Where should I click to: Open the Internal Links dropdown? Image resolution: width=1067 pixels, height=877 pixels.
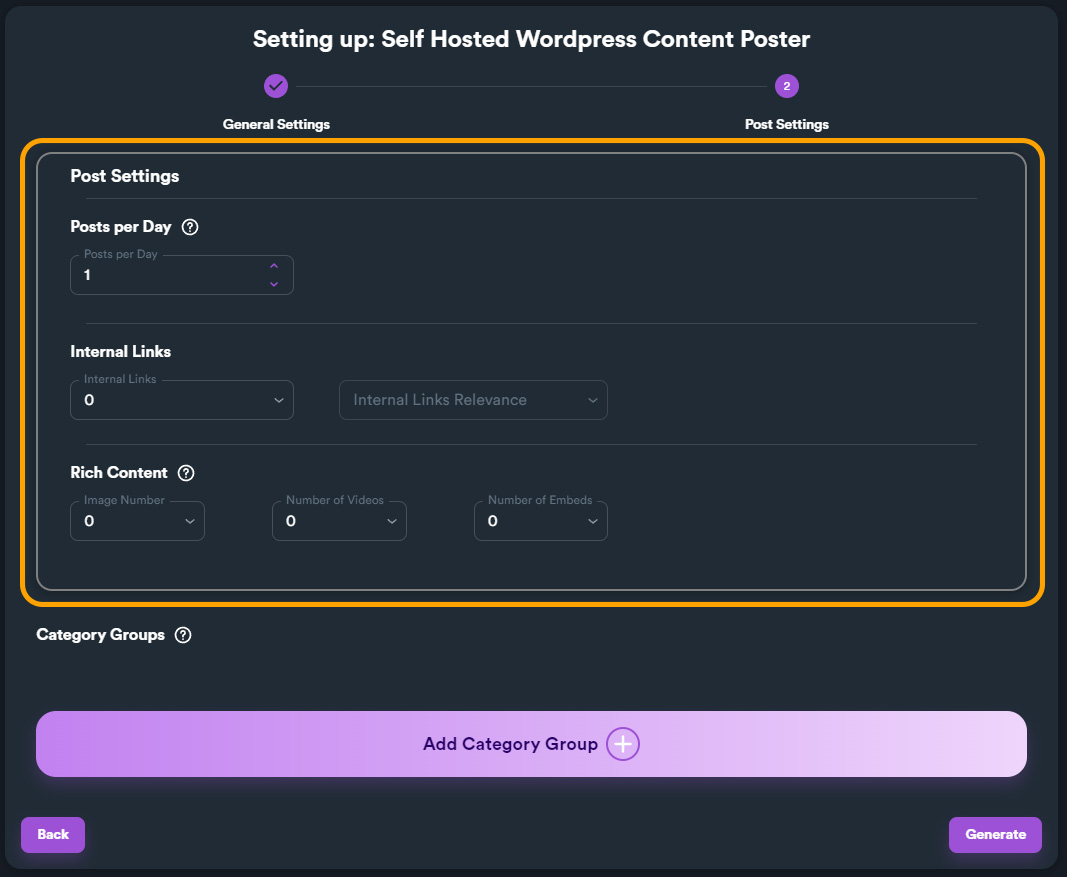(182, 400)
